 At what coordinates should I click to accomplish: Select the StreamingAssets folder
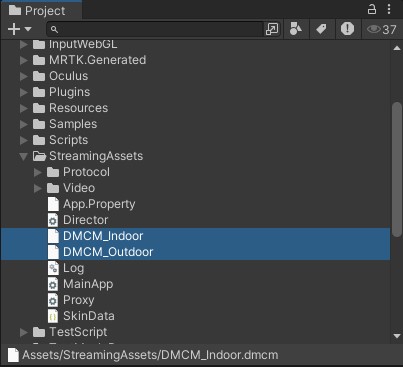point(96,156)
